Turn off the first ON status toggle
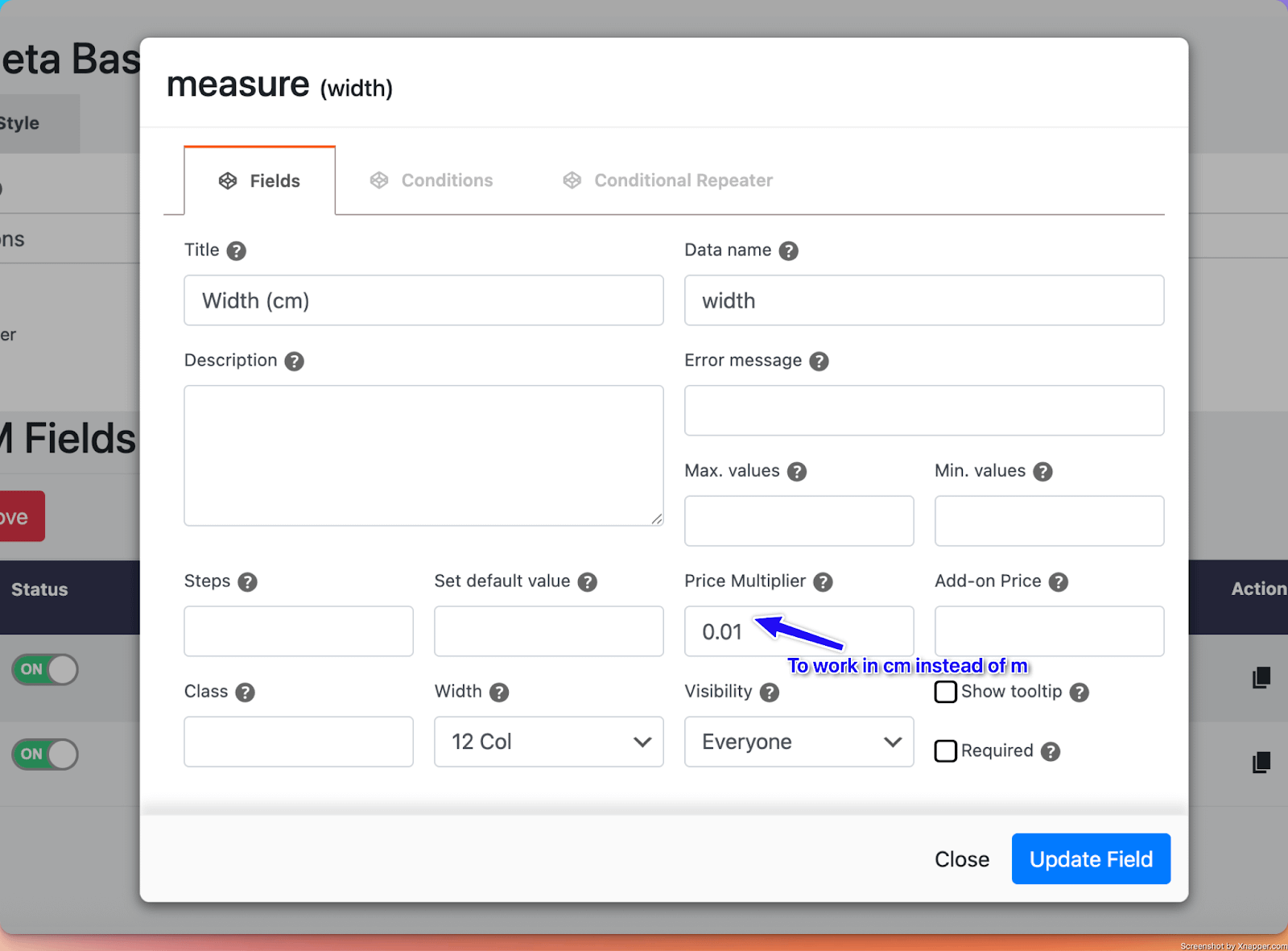The image size is (1288, 951). tap(45, 669)
